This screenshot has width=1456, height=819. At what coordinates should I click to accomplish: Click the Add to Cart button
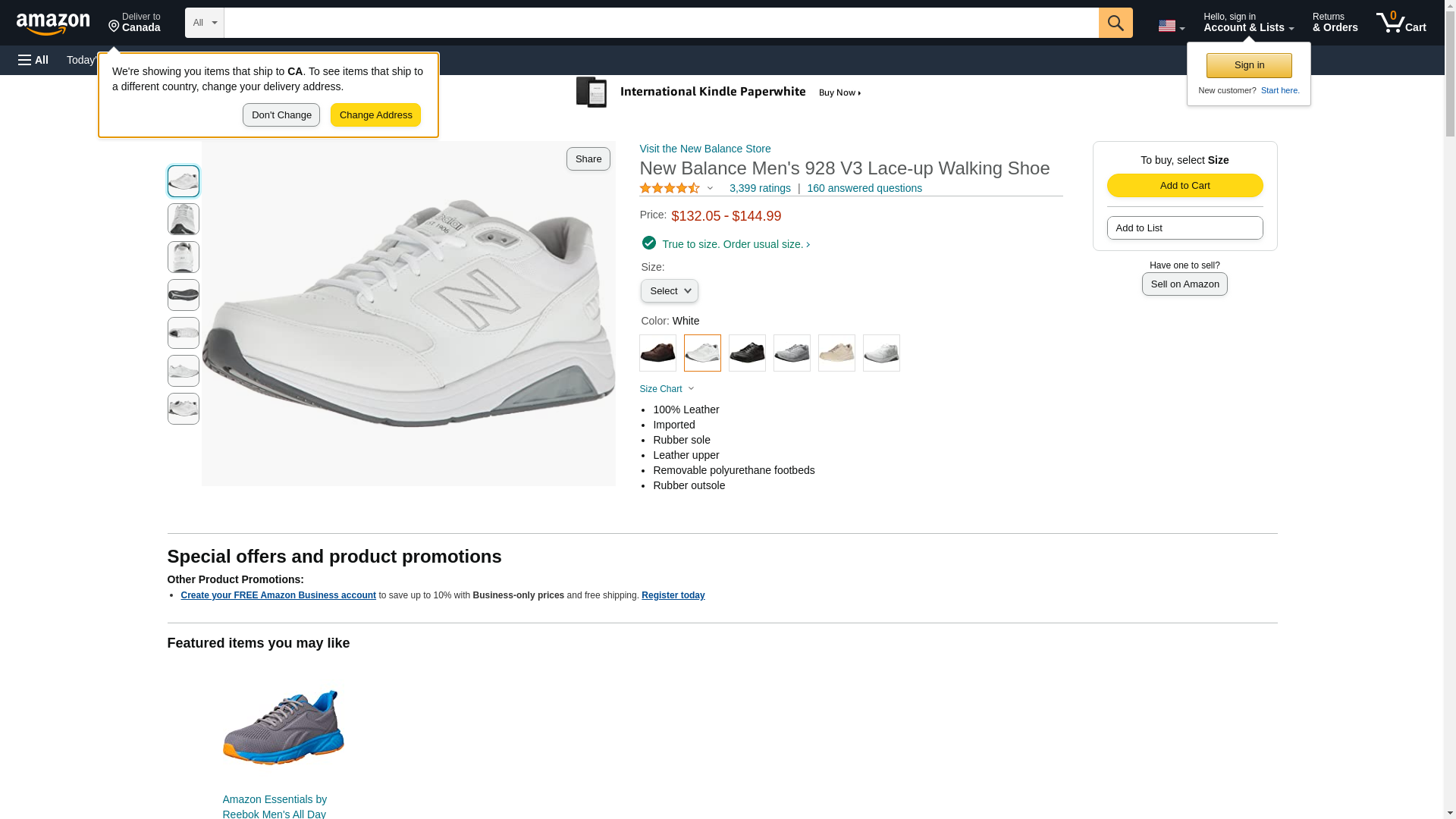point(1185,186)
